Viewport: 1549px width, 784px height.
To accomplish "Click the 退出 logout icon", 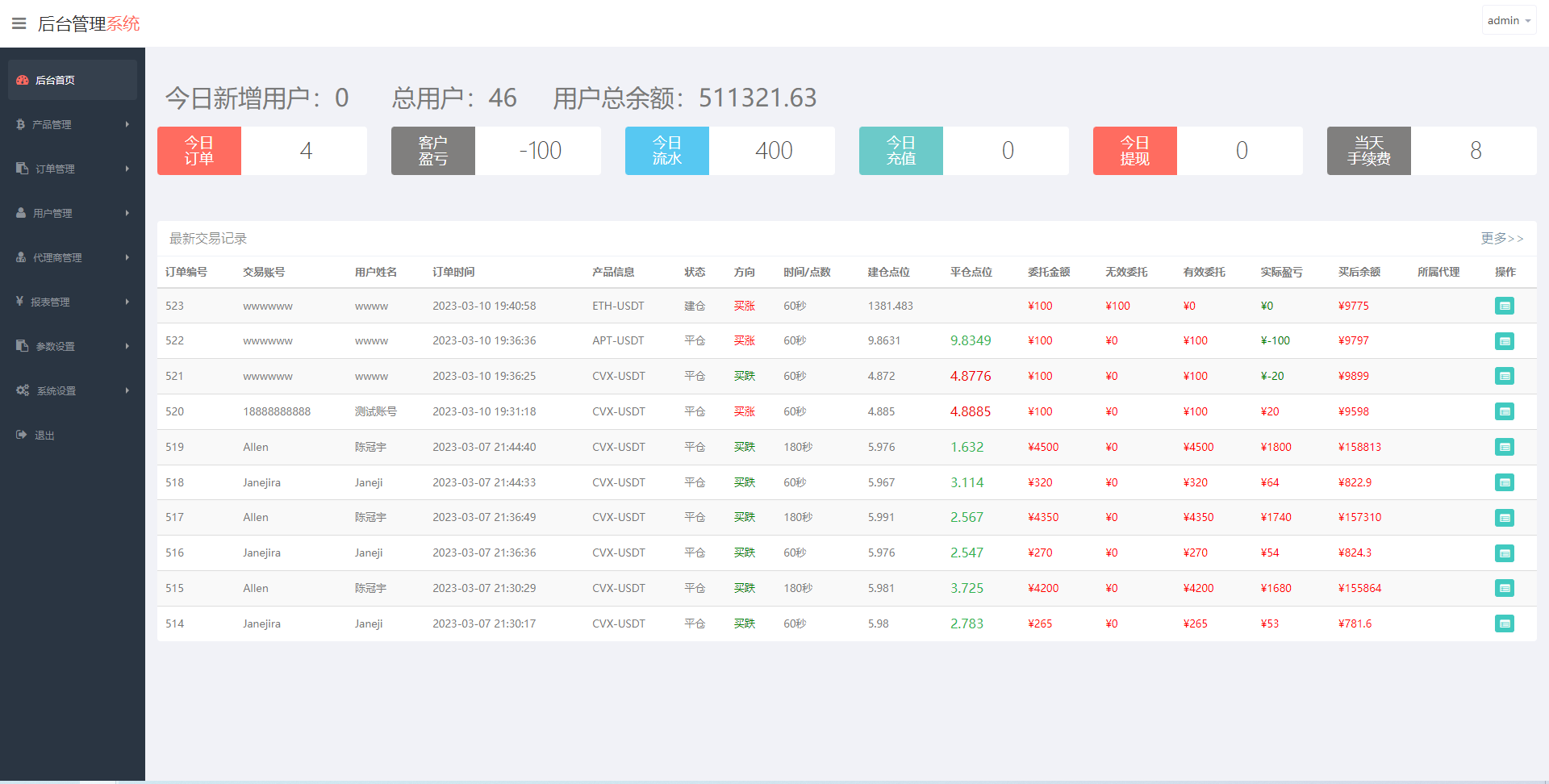I will 22,435.
